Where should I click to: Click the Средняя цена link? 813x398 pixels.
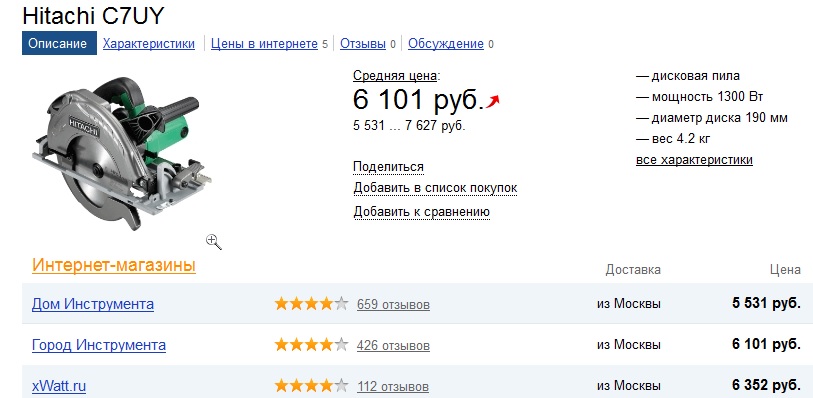click(395, 76)
